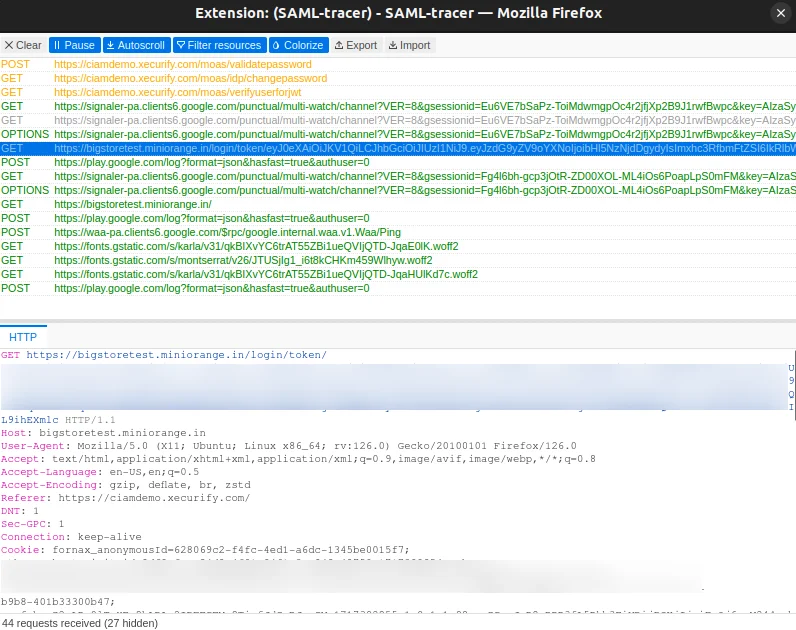Select the POST validatepassword request row
Viewport: 796px width, 630px height.
coord(398,64)
